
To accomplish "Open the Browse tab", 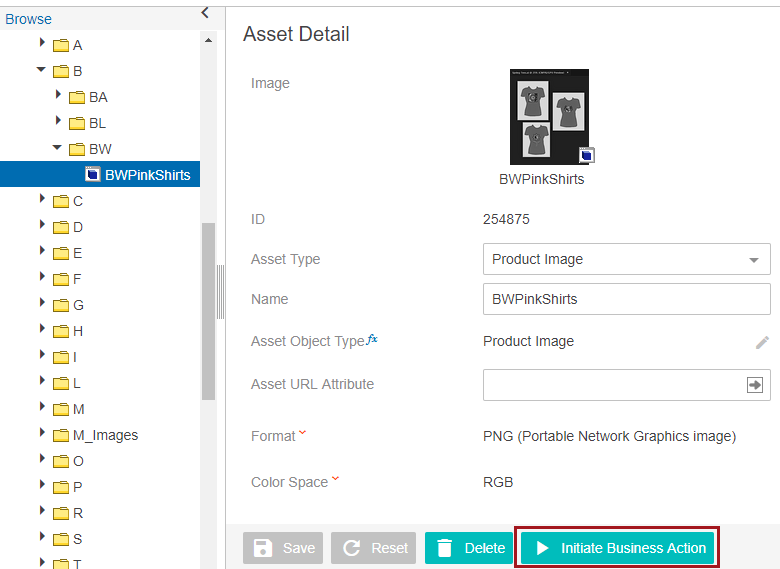I will click(x=28, y=19).
